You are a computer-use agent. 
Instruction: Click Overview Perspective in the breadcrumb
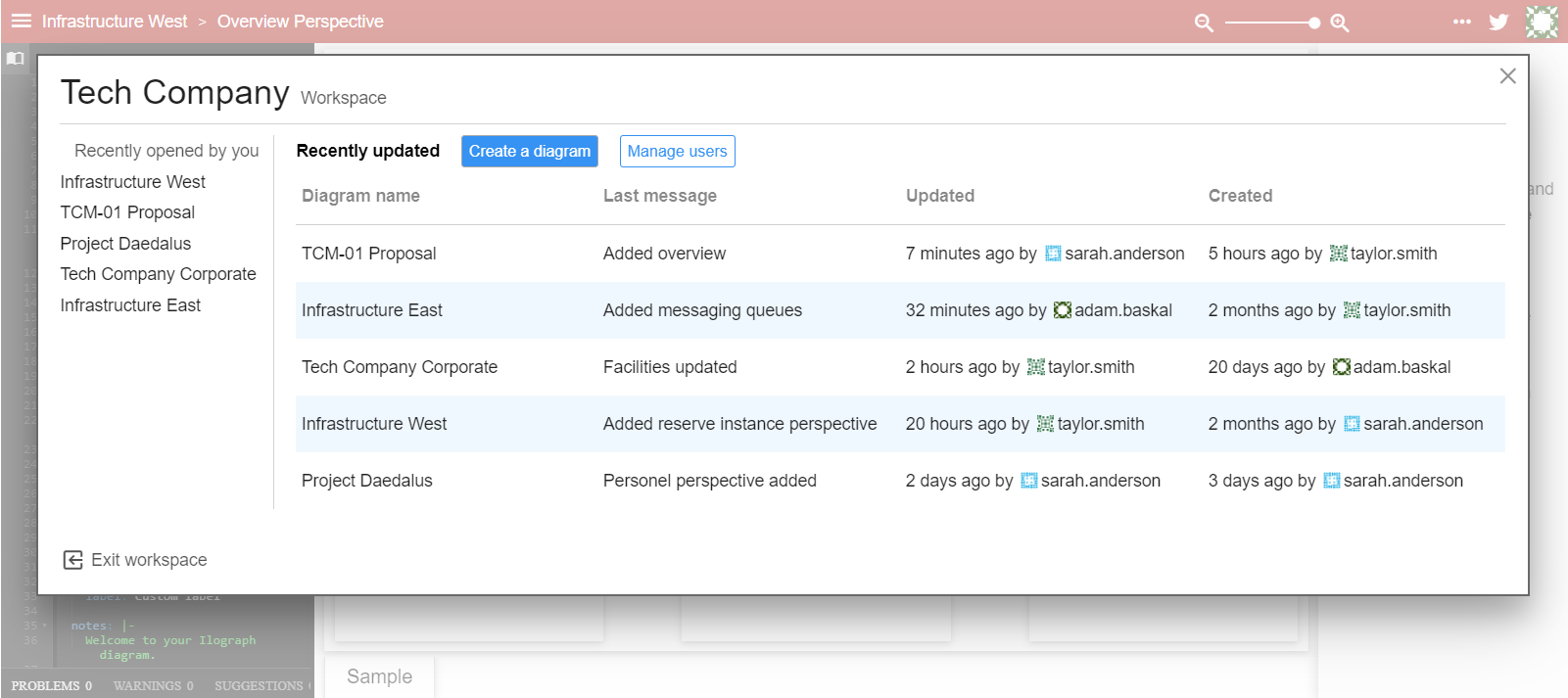tap(301, 22)
